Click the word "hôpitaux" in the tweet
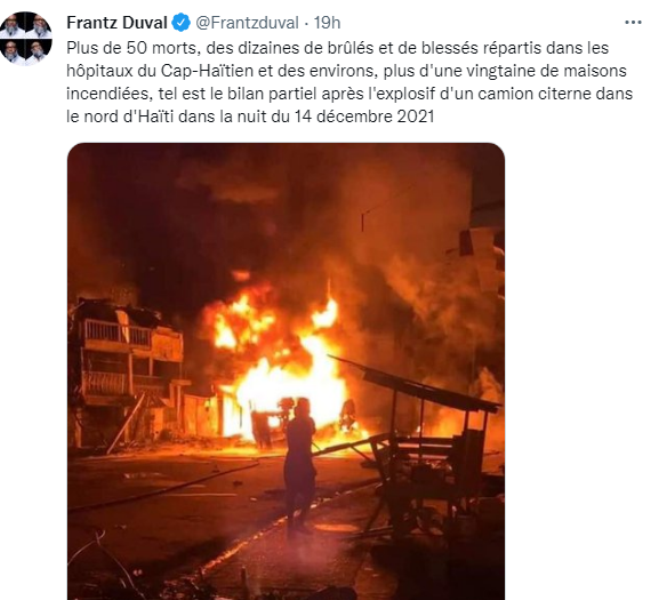The image size is (650, 600). pos(99,71)
